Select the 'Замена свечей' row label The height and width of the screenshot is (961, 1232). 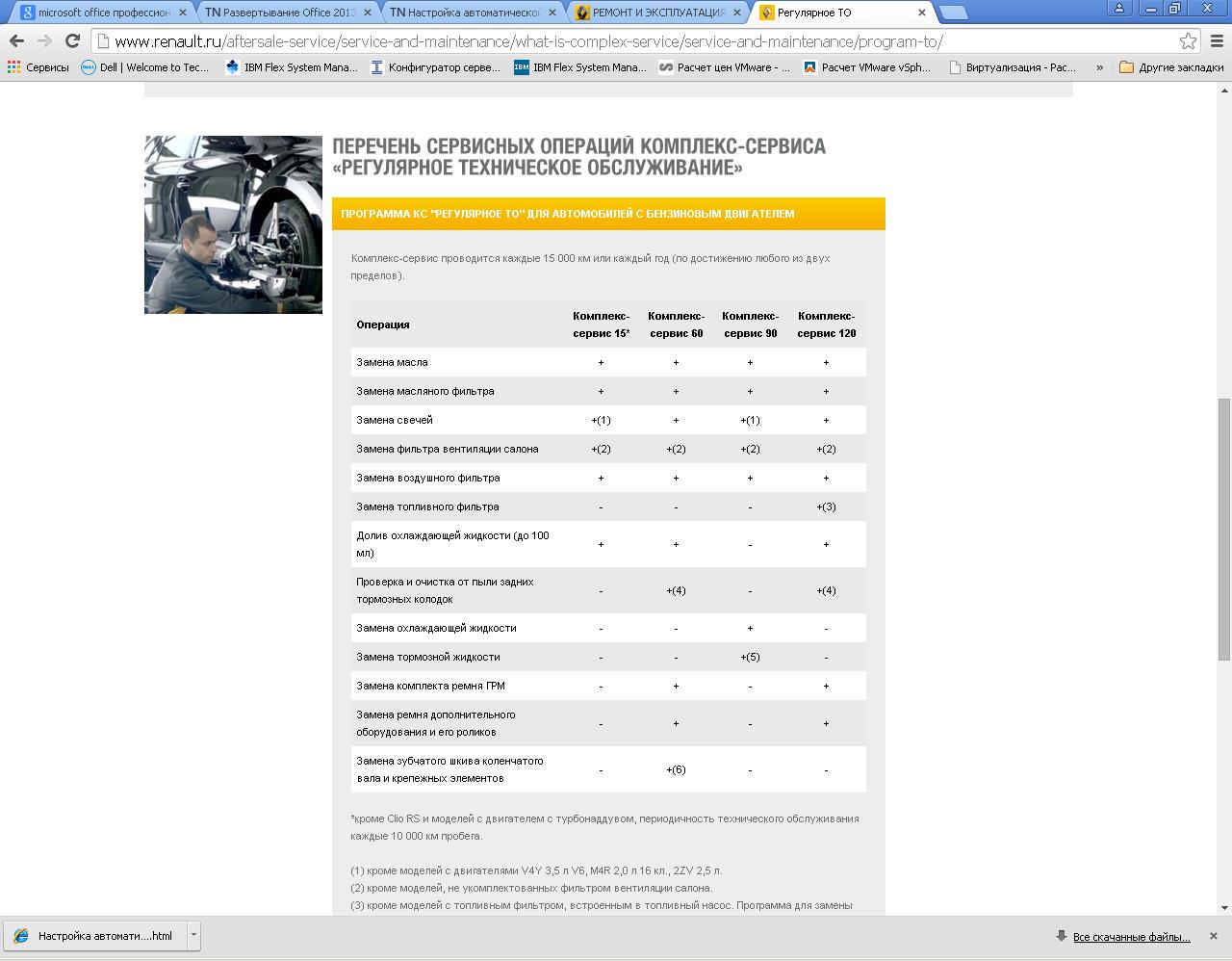coord(395,420)
